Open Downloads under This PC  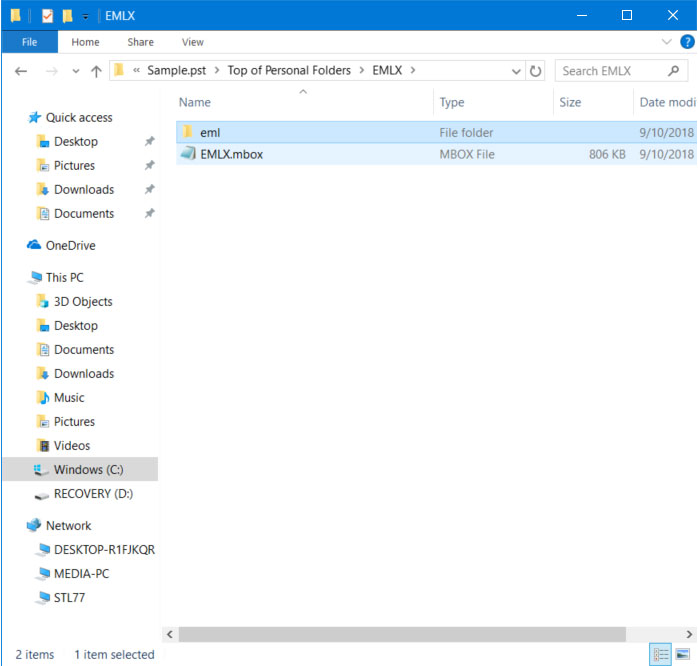(84, 374)
